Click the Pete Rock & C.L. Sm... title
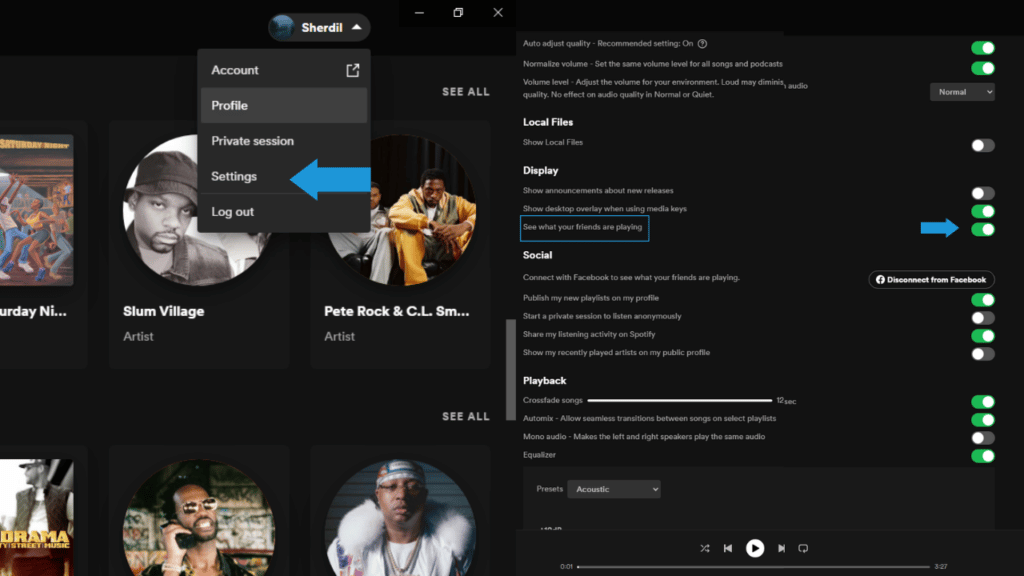1024x576 pixels. 396,312
